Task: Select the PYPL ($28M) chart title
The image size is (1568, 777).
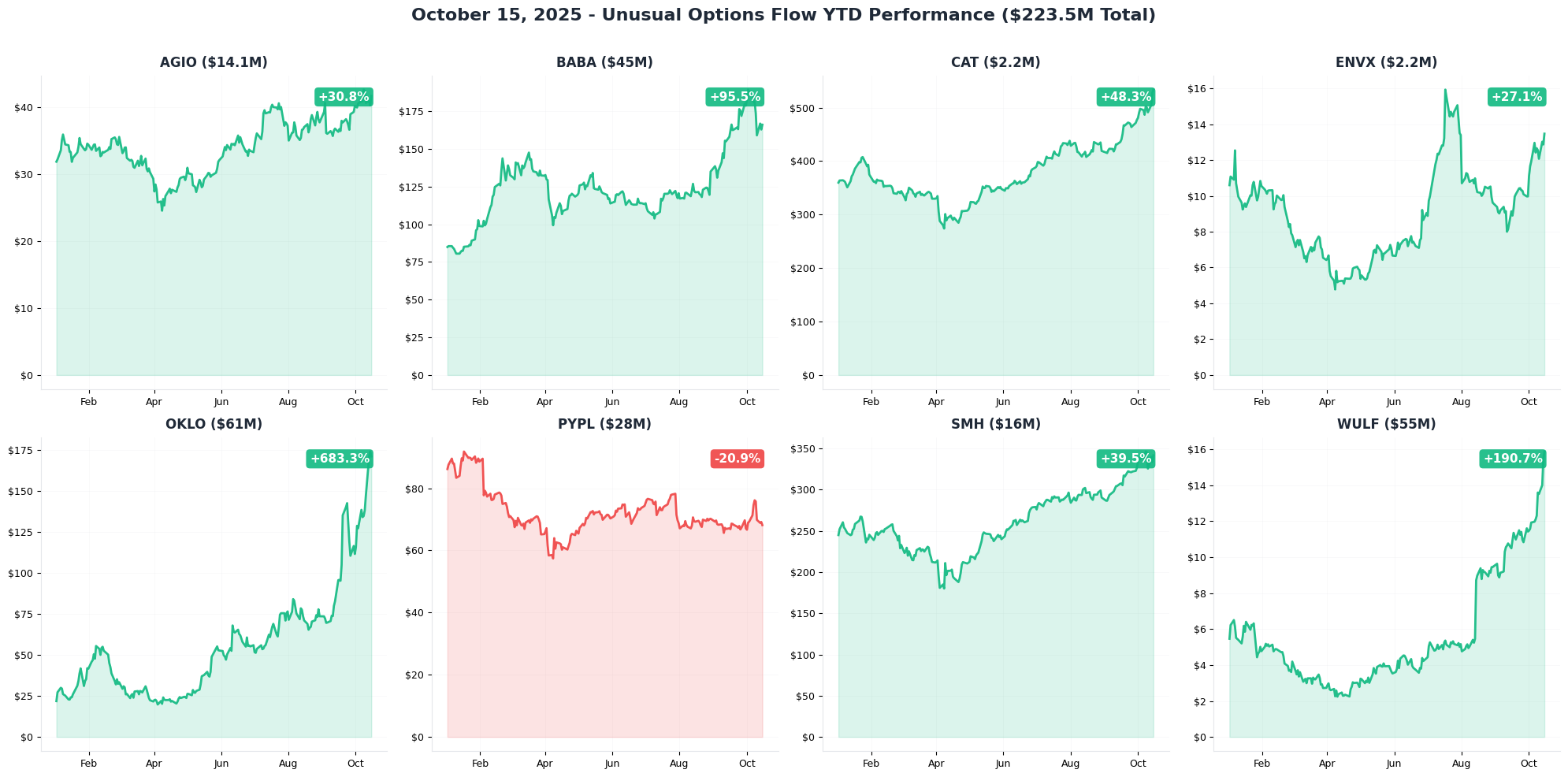Action: pyautogui.click(x=604, y=424)
